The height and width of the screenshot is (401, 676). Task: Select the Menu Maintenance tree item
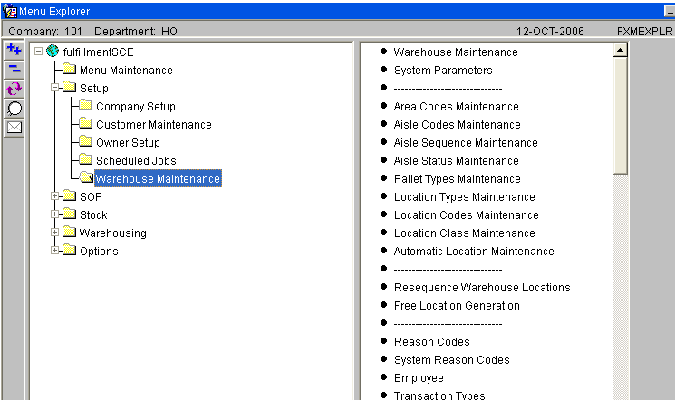[126, 70]
